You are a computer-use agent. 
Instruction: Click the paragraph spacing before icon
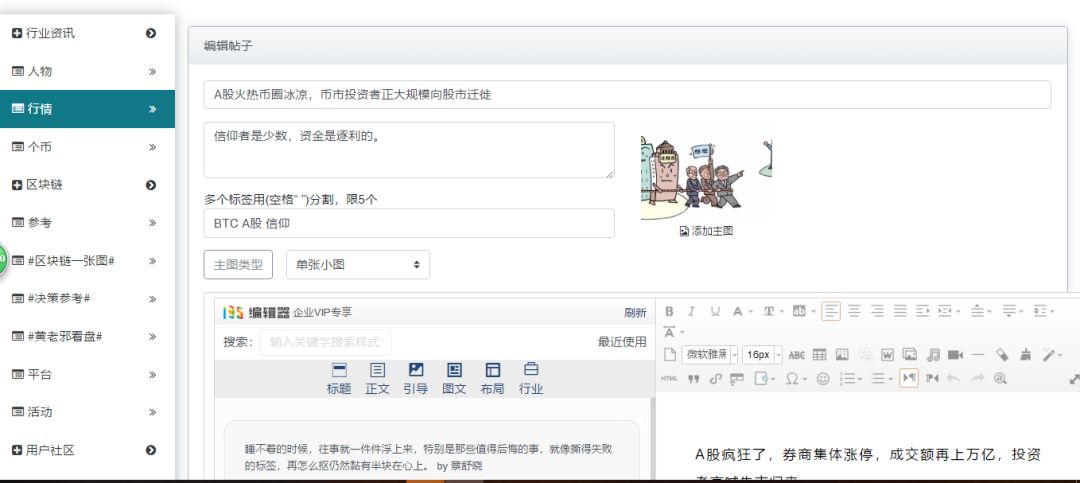[x=977, y=311]
